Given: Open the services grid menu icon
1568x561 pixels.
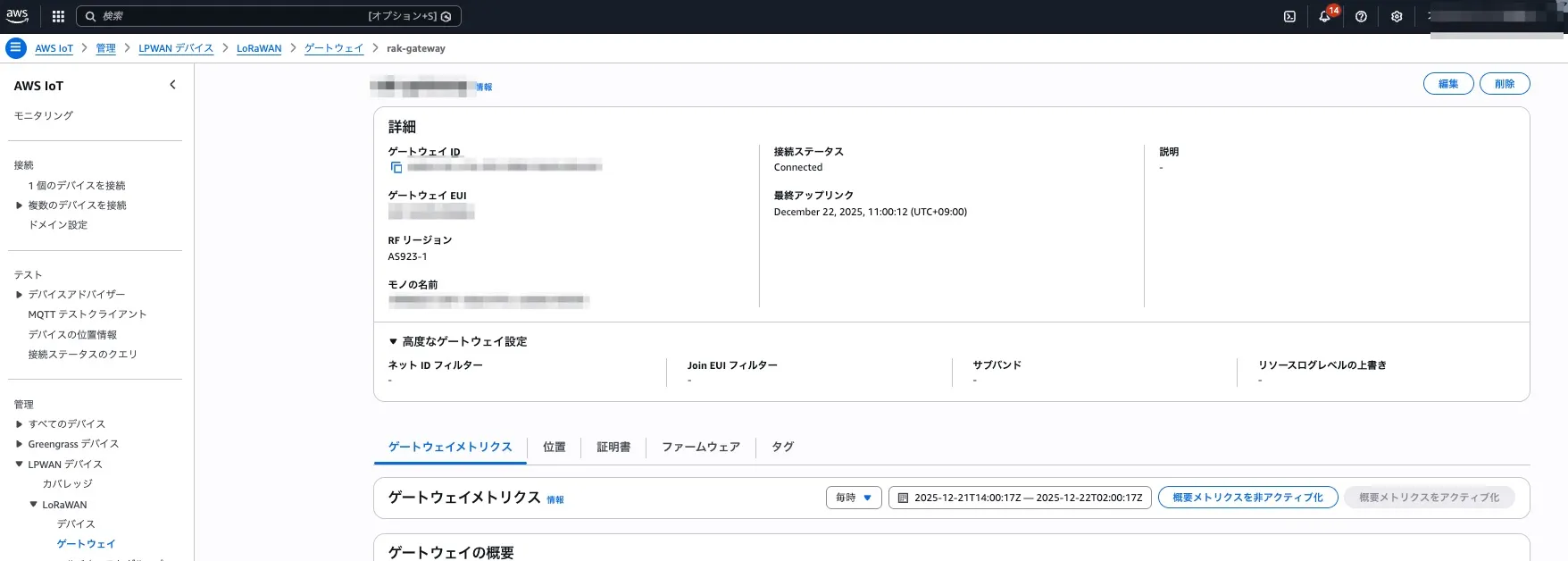Looking at the screenshot, I should coord(58,16).
